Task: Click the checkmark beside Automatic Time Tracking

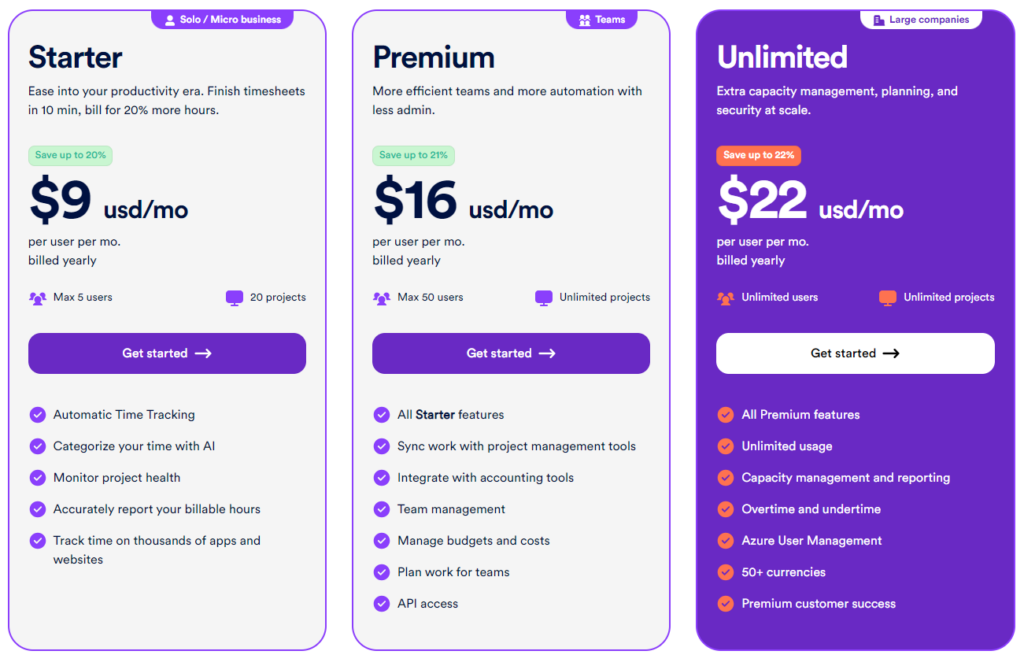Action: coord(38,415)
